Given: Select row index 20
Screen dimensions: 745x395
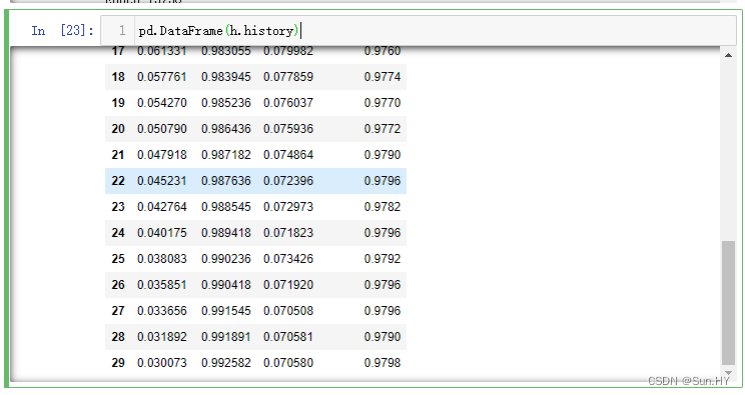Looking at the screenshot, I should [118, 129].
